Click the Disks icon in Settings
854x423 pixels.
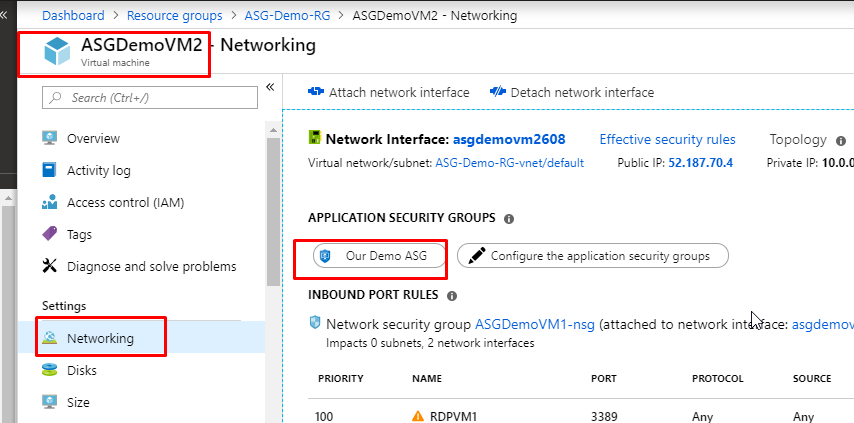click(x=50, y=371)
